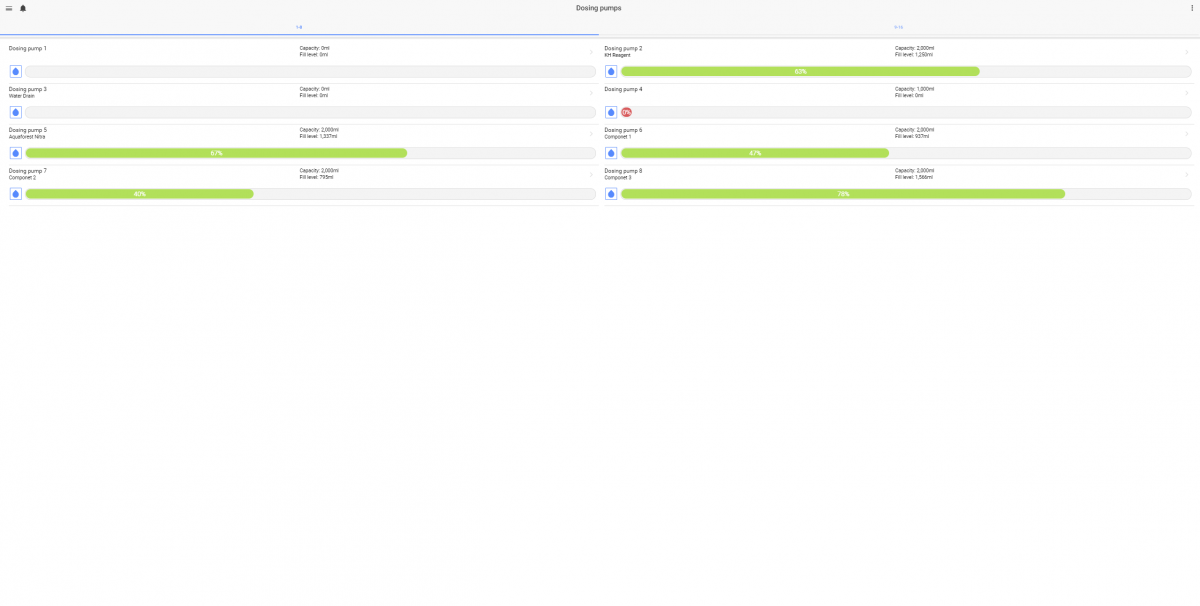Select the 'Dosing pump 7' title

pos(28,171)
